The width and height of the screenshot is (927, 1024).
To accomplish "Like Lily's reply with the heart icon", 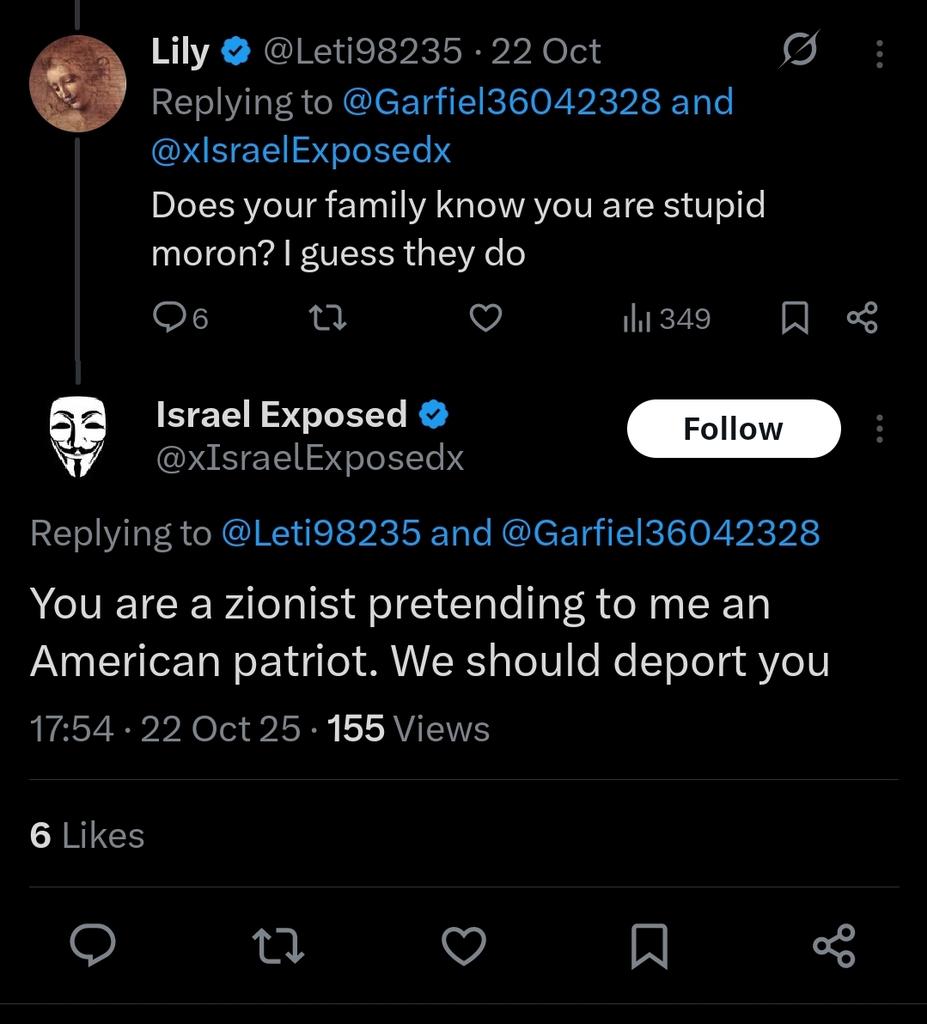I will [x=485, y=318].
